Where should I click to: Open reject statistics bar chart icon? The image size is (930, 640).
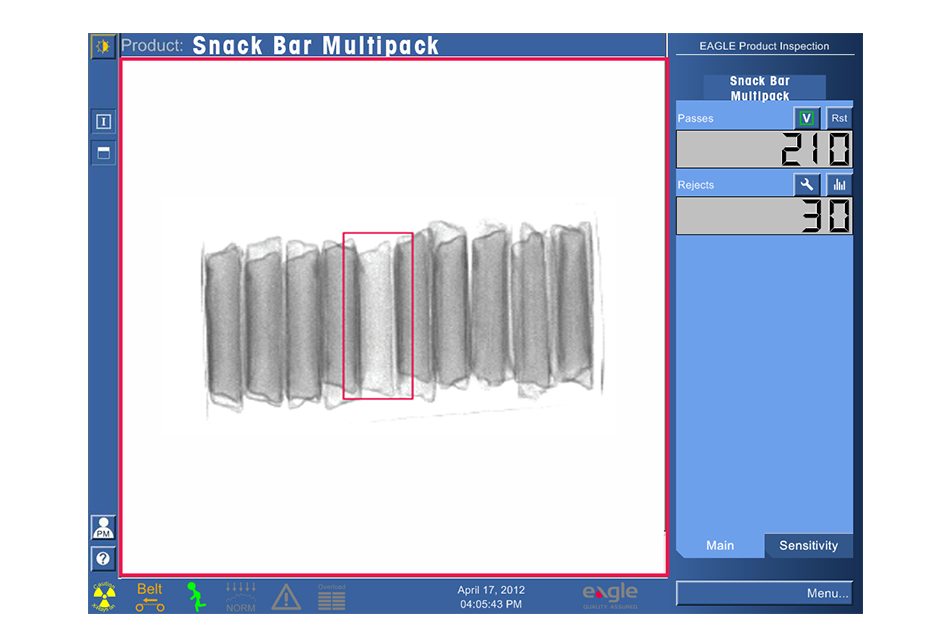(x=839, y=185)
